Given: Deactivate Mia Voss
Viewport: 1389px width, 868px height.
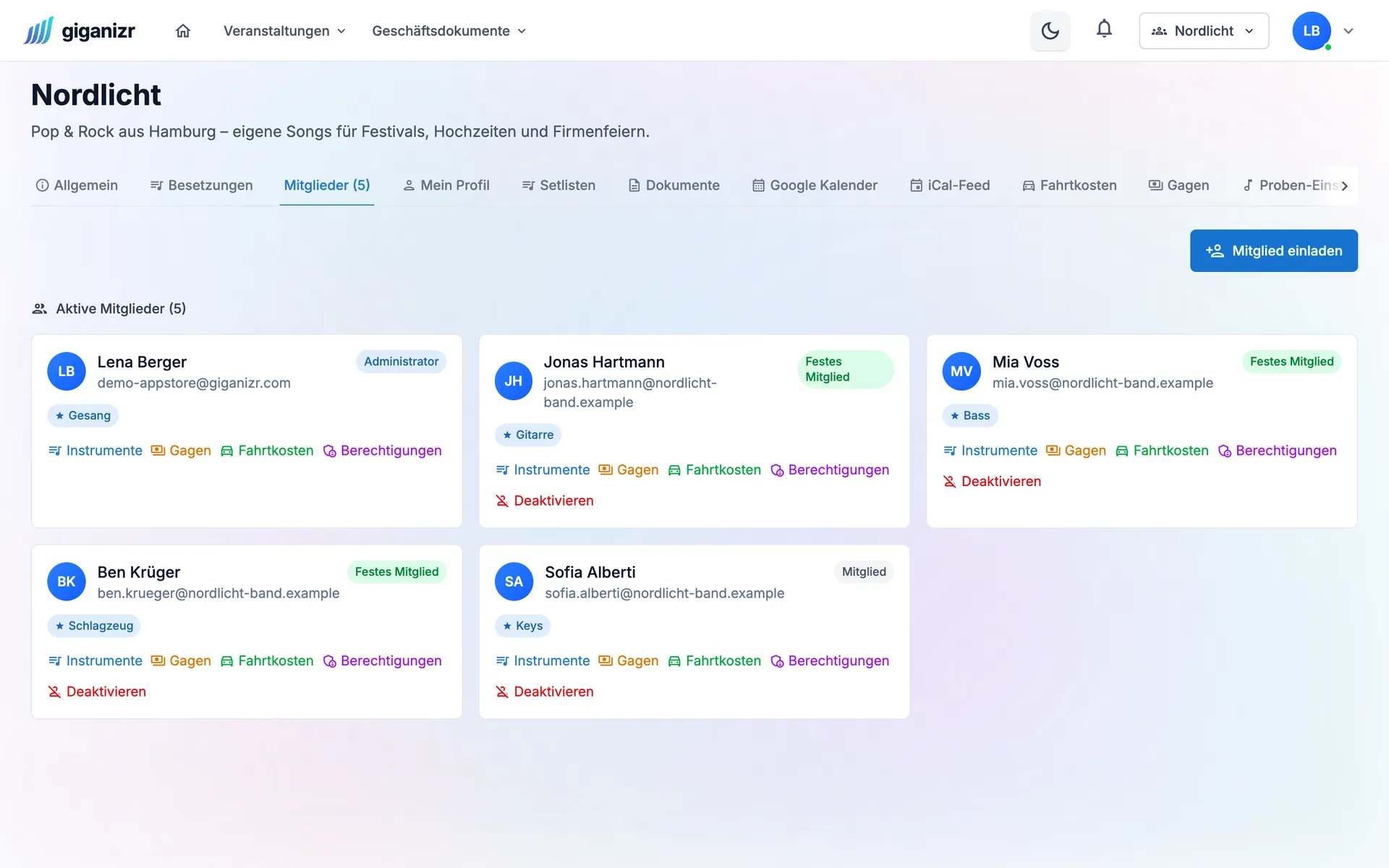Looking at the screenshot, I should click(992, 482).
